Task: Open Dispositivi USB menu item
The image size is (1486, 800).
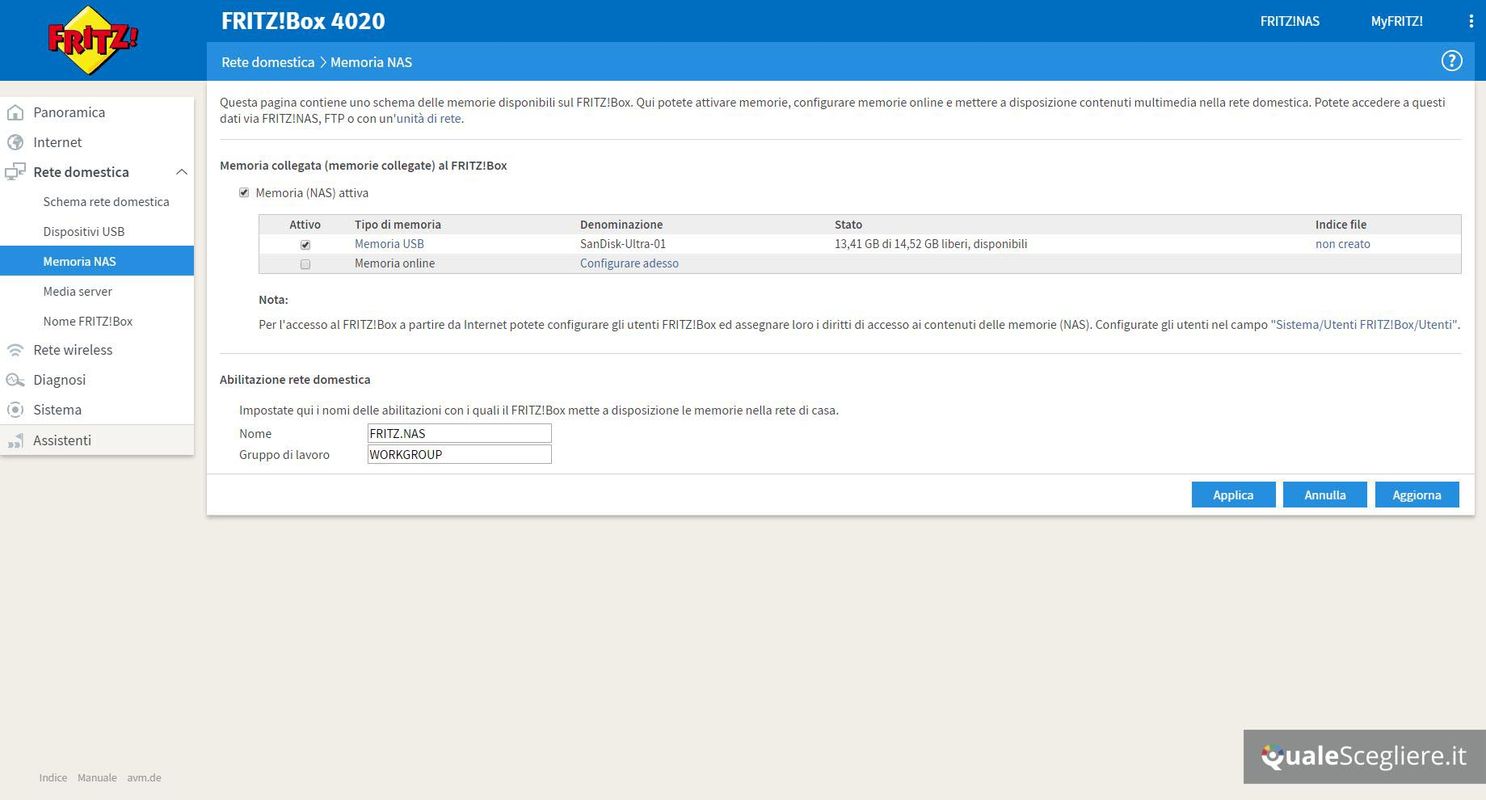Action: (83, 231)
